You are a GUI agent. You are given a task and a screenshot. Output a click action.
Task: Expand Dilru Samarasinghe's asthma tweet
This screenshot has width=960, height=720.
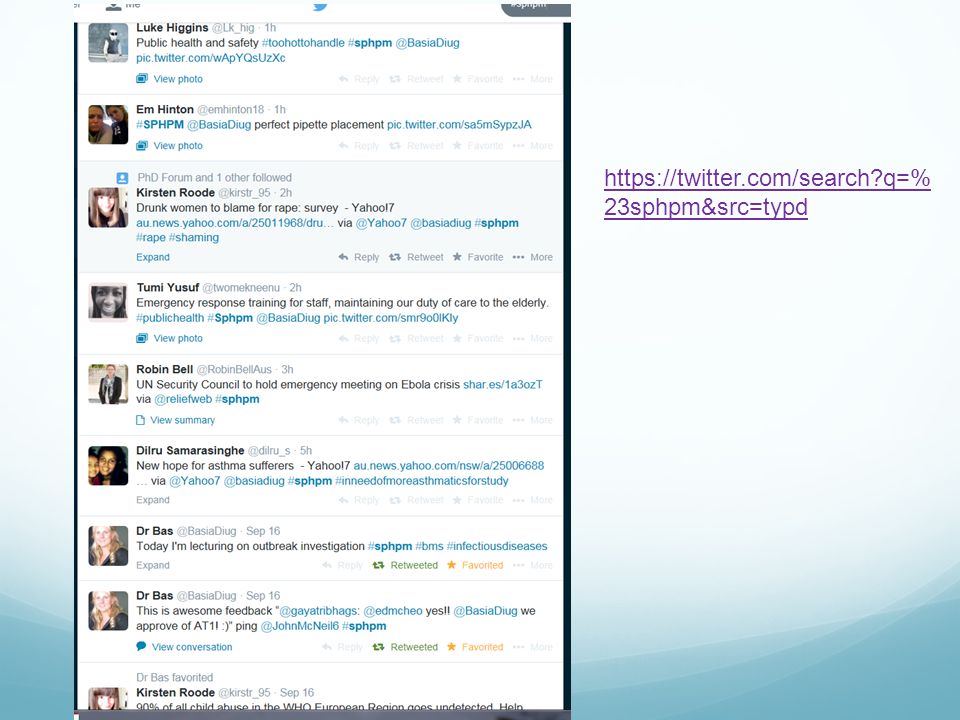[x=152, y=500]
